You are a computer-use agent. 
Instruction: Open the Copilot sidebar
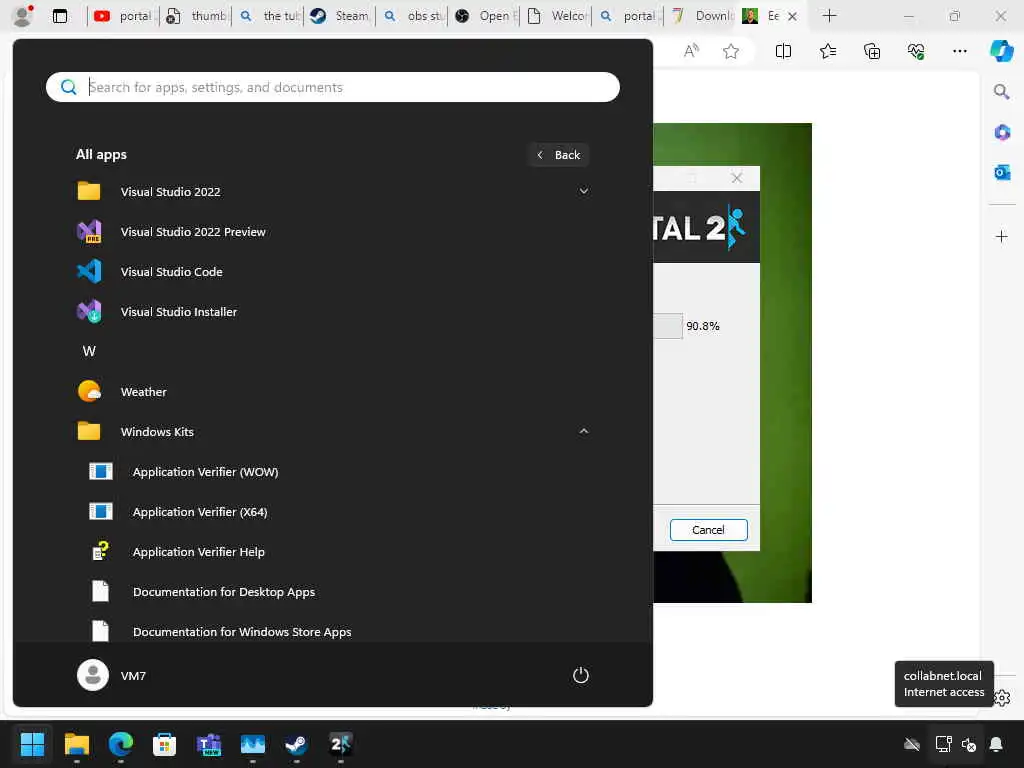1001,51
